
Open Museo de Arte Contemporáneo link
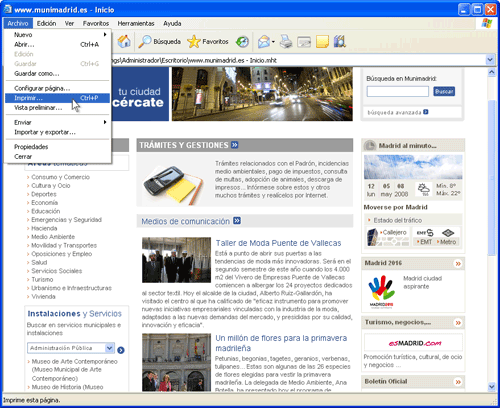pos(74,370)
